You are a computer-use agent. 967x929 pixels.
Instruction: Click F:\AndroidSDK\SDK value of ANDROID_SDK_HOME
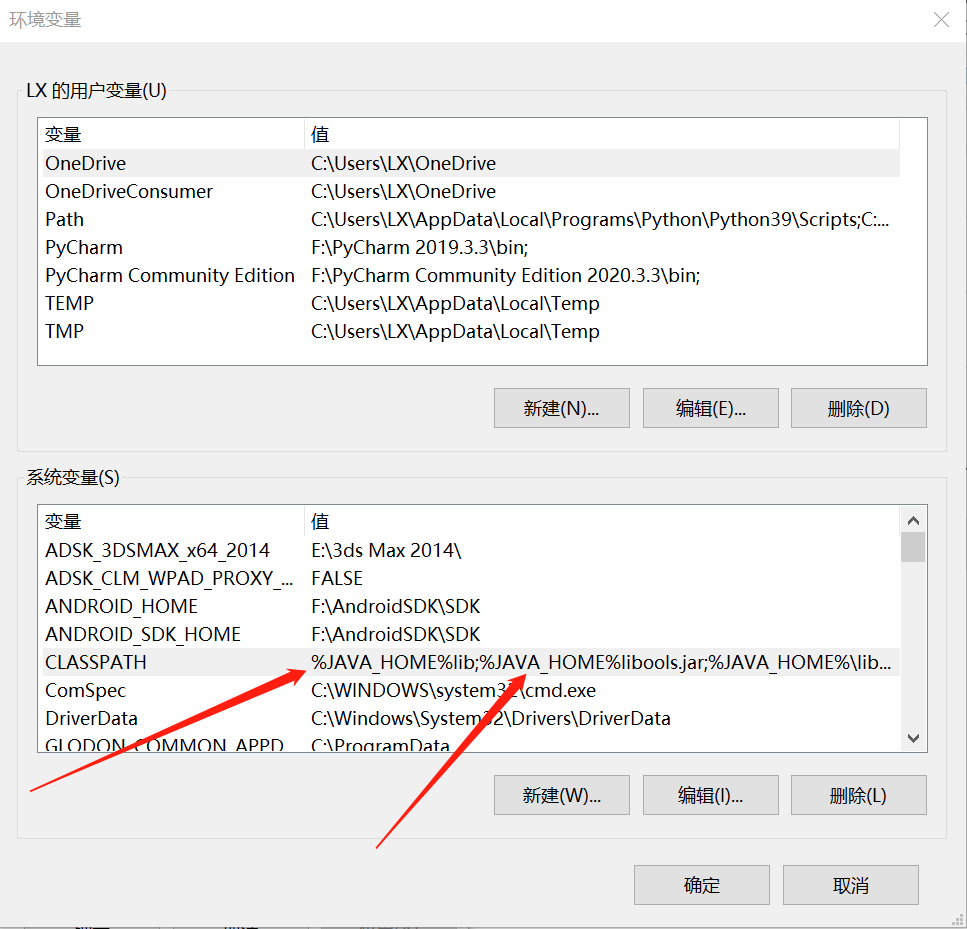click(x=395, y=634)
